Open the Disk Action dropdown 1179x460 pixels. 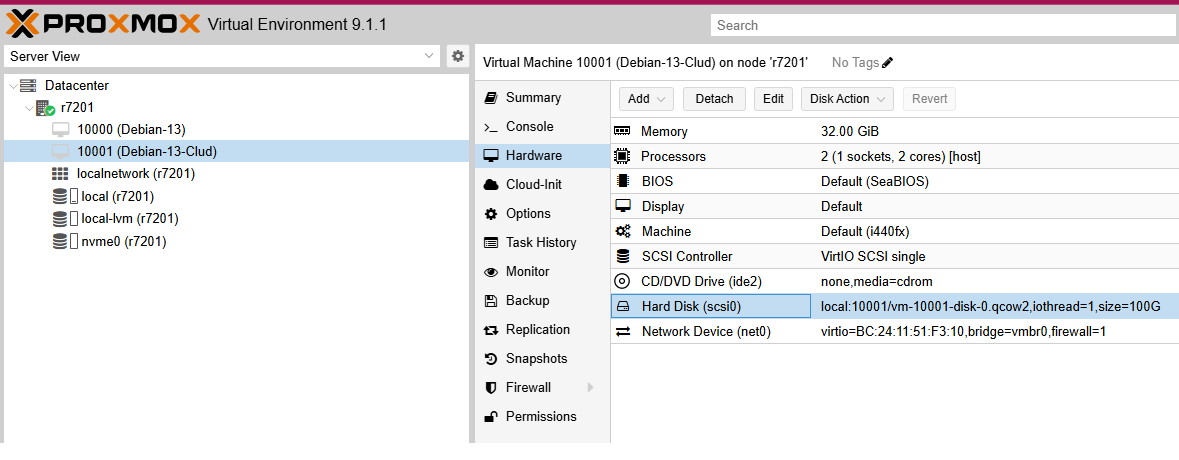coord(847,99)
